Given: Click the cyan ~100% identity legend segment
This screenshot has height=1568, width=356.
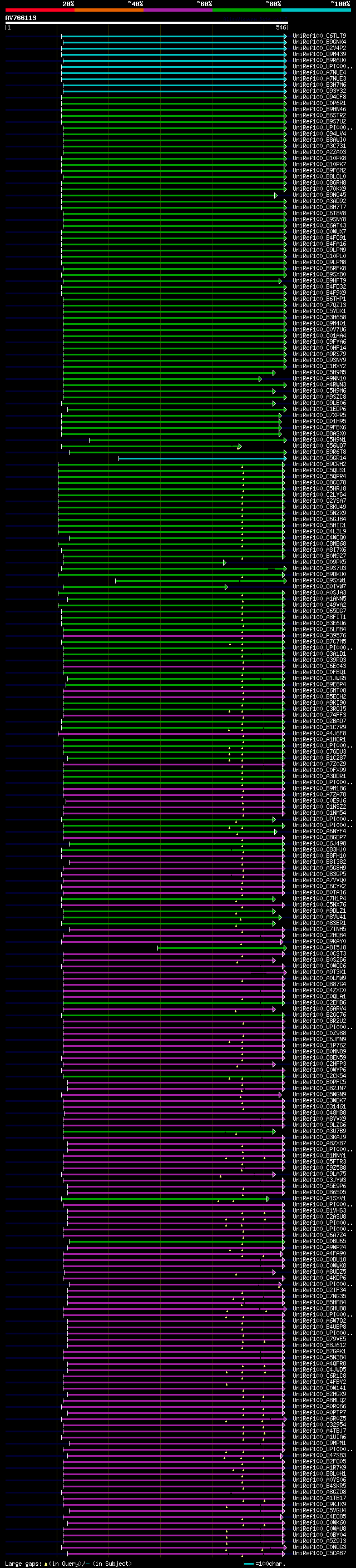Looking at the screenshot, I should (317, 10).
